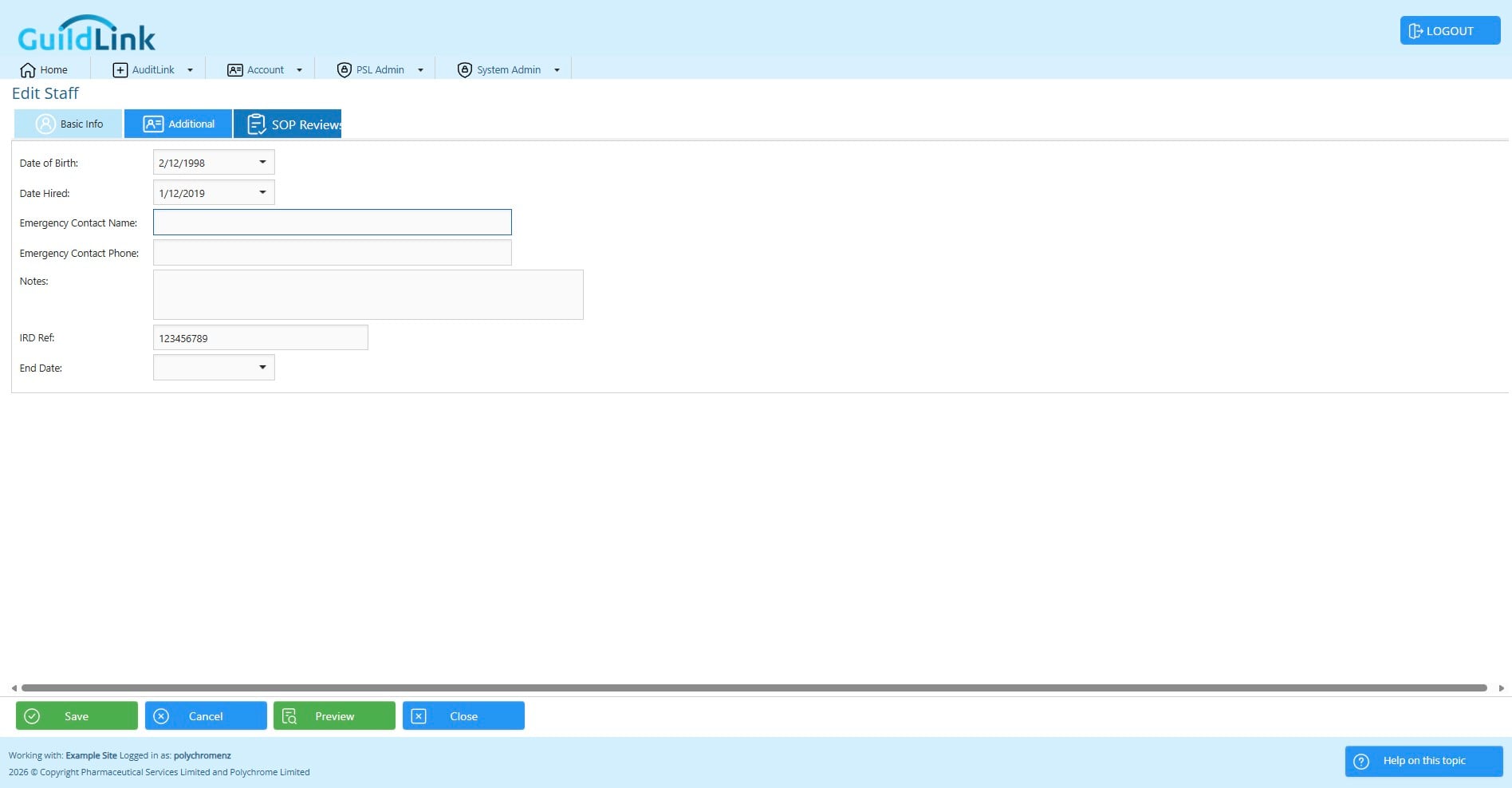Close the Edit Staff form
The image size is (1512, 788).
coord(463,715)
